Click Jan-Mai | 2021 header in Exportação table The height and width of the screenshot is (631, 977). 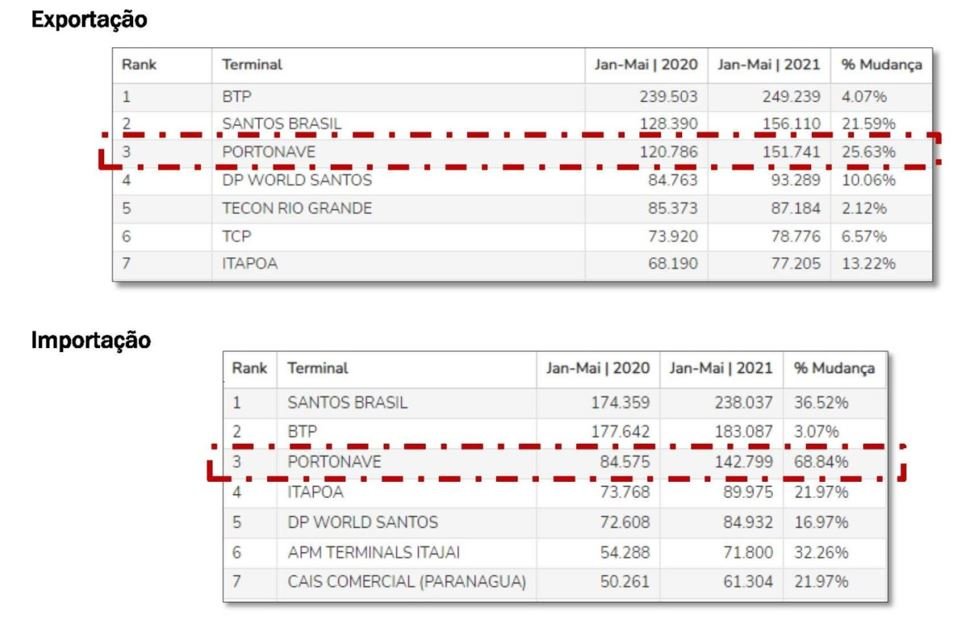[768, 65]
